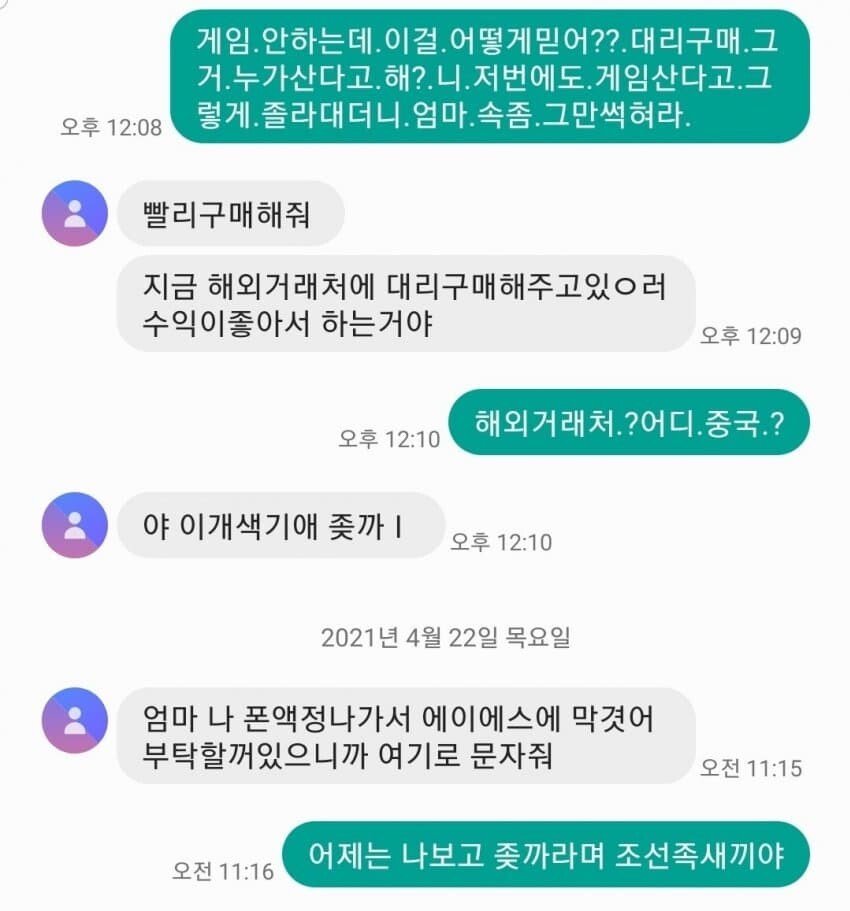Screen dimensions: 850x911
Task: Tap the word 수익이좋아서 in the gray bubble
Action: [x=227, y=324]
